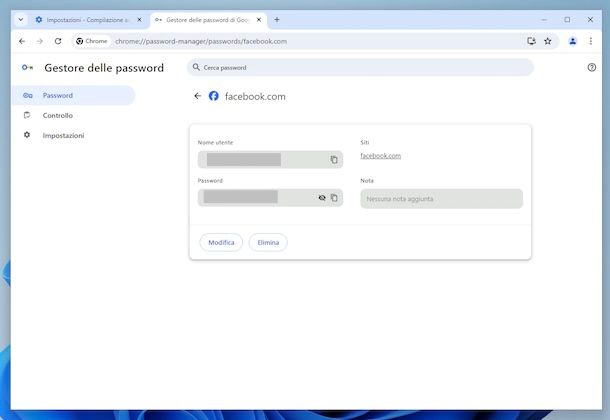Image resolution: width=610 pixels, height=420 pixels.
Task: Go back with the browser back arrow
Action: point(22,41)
